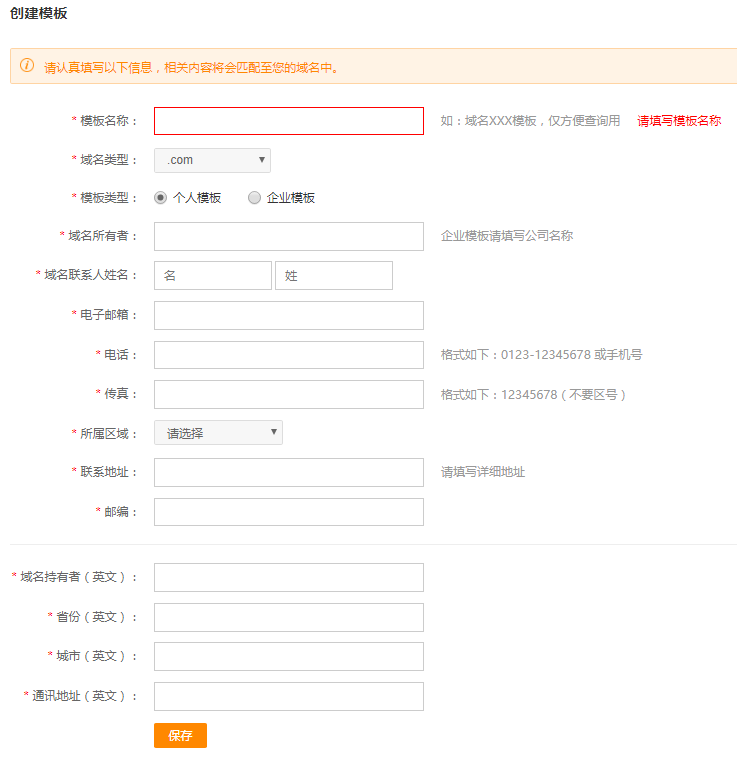Click the 名 first name field
Viewport: 737px width, 762px height.
click(x=212, y=276)
